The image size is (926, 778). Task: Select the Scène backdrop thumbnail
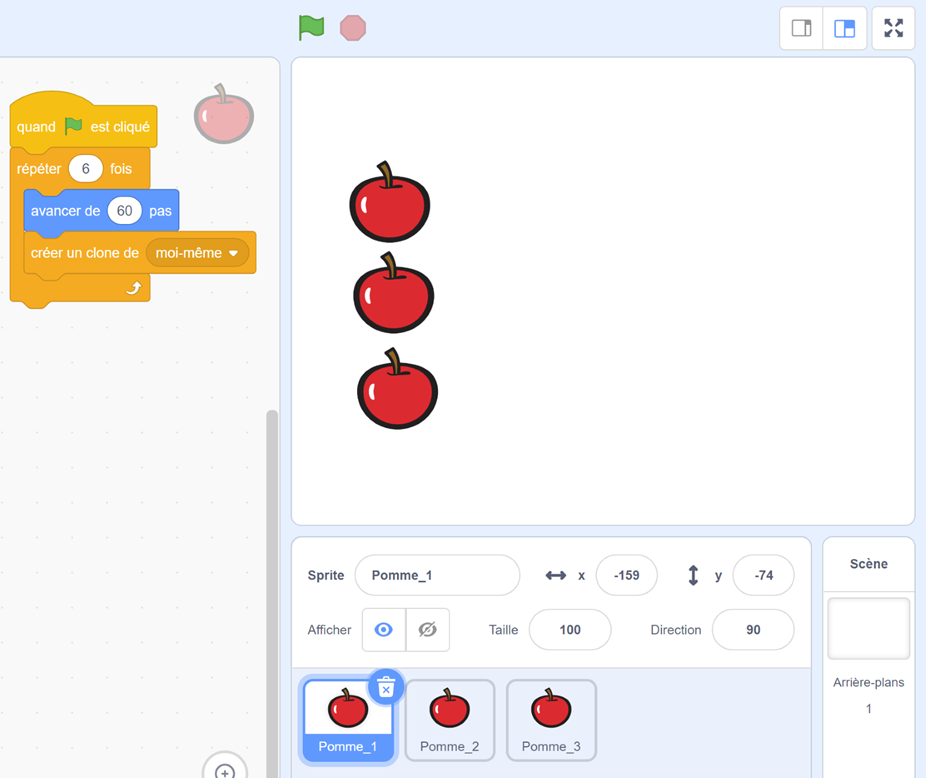868,629
